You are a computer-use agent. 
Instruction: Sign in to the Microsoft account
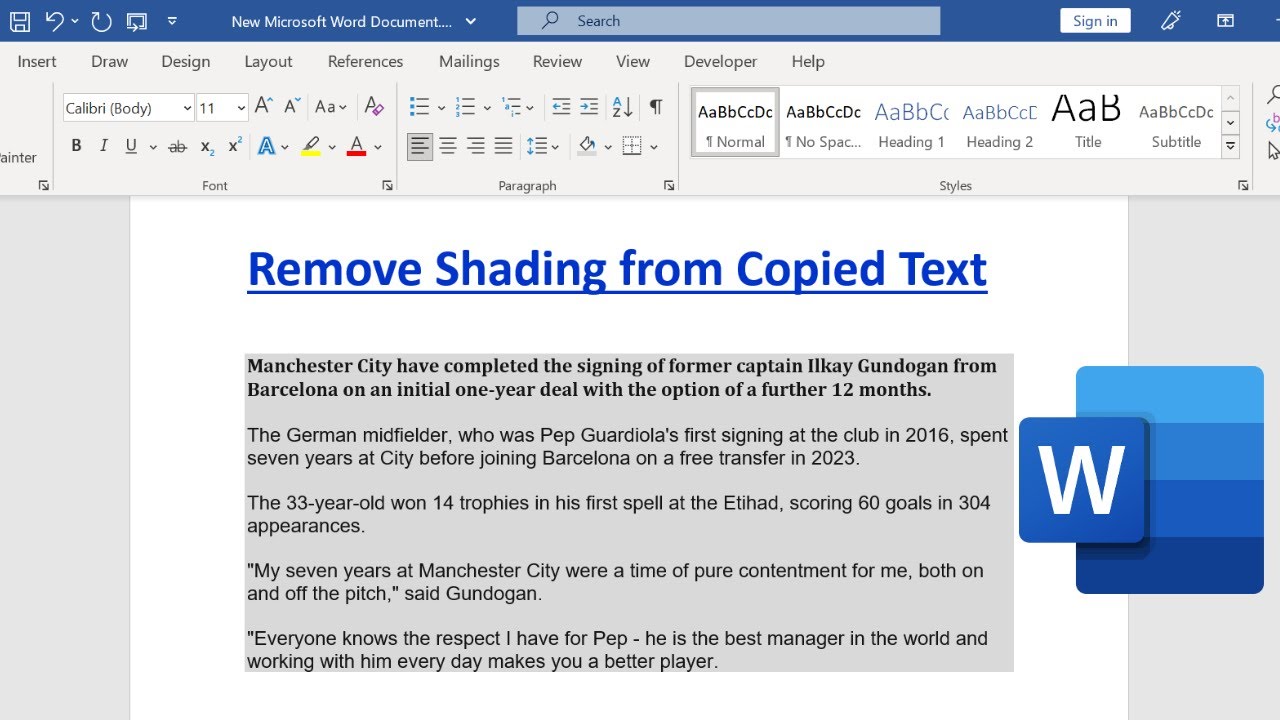point(1095,21)
